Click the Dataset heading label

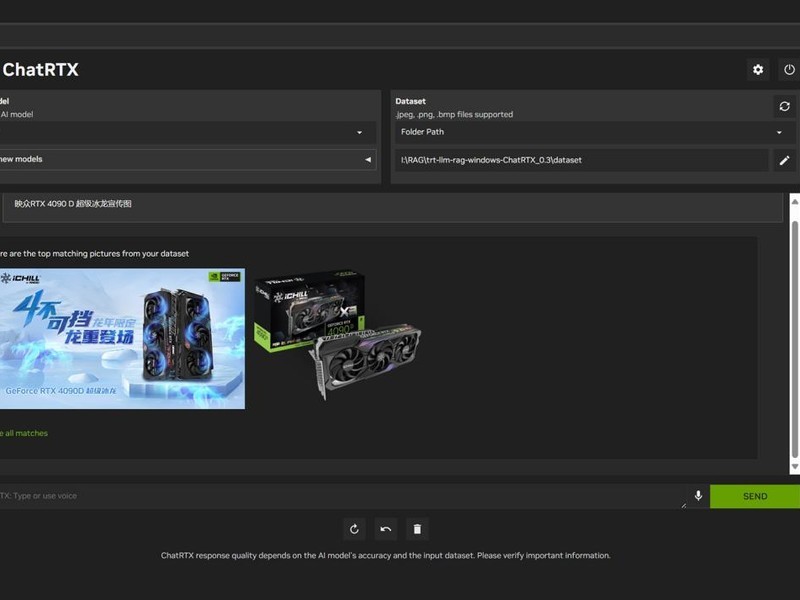click(410, 101)
